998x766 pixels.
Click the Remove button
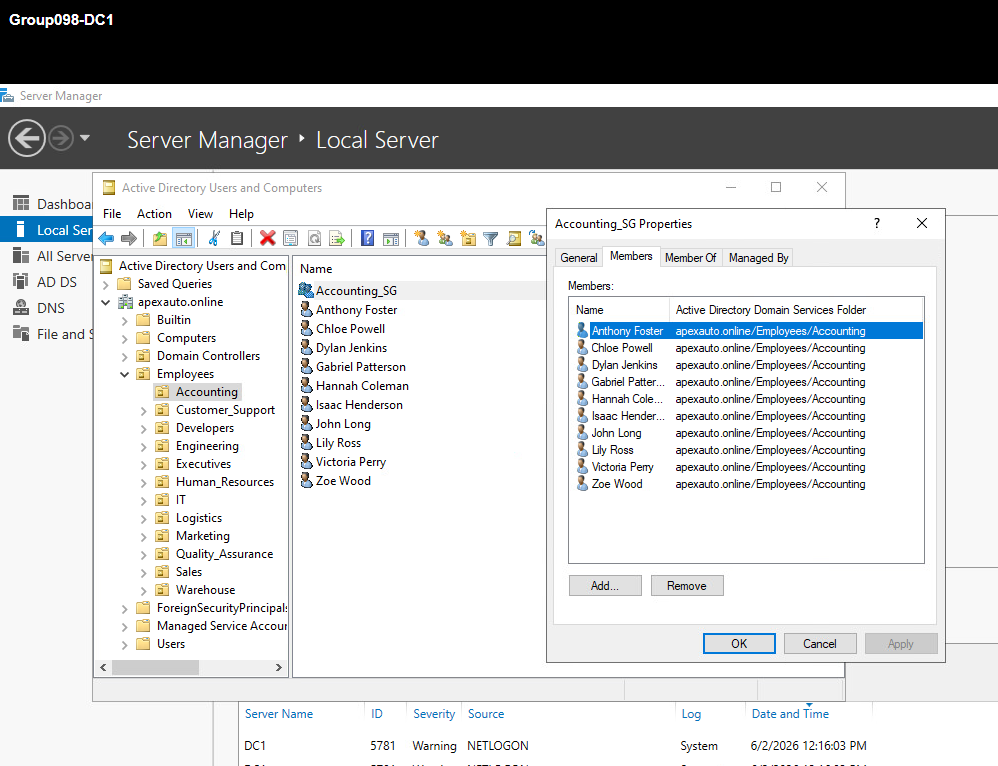(687, 586)
